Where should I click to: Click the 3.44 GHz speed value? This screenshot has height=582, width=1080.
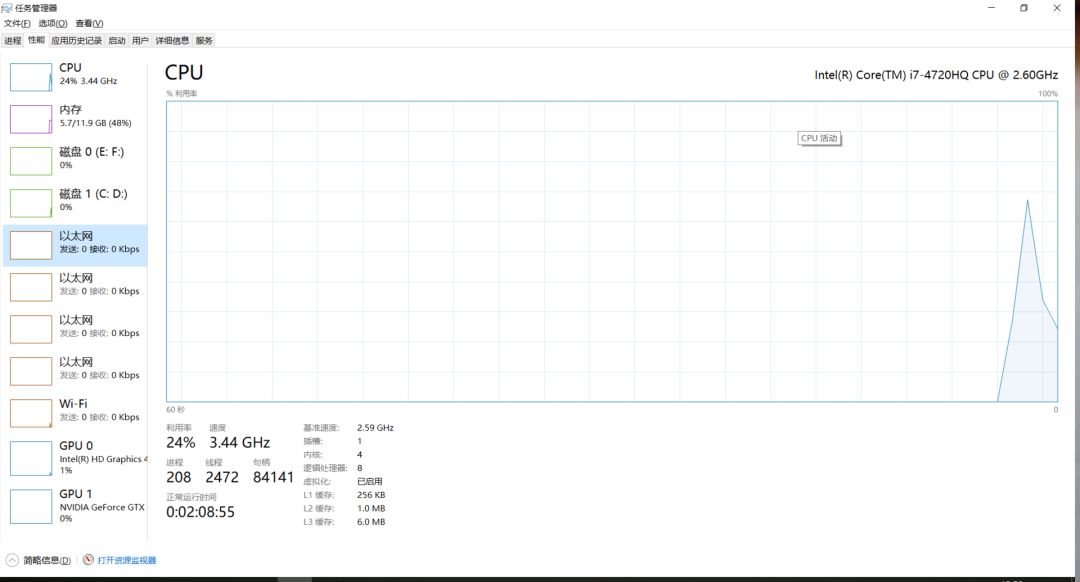(x=240, y=443)
